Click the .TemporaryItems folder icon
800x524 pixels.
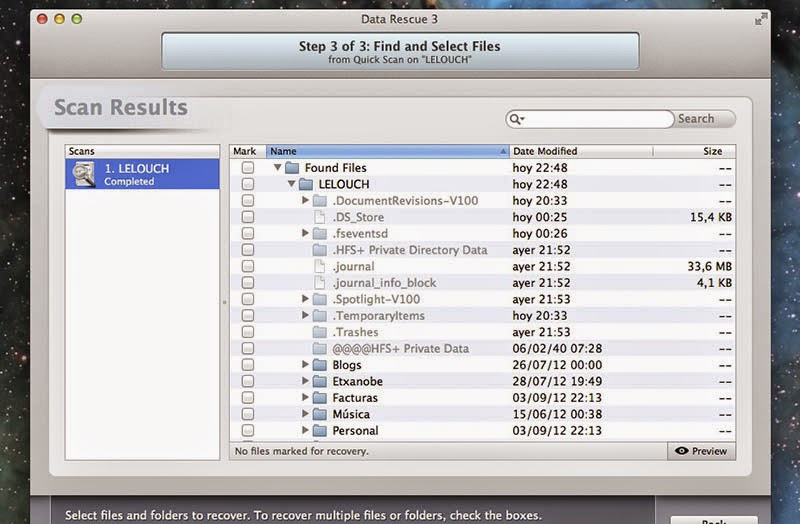click(319, 315)
